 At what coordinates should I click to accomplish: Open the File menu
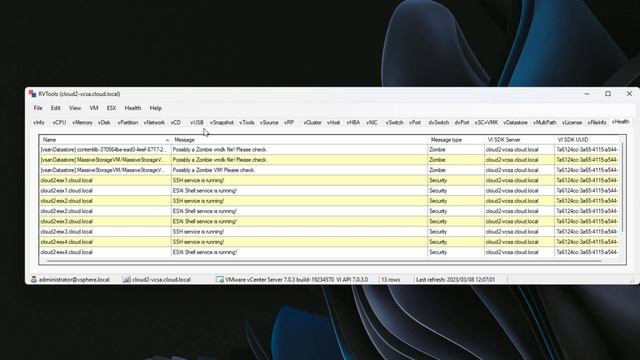[x=38, y=108]
